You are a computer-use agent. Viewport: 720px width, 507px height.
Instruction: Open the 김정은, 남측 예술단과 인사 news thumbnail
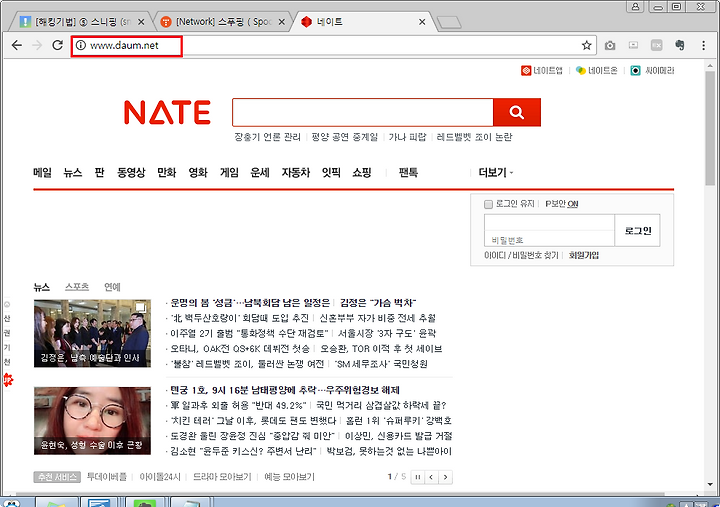92,333
